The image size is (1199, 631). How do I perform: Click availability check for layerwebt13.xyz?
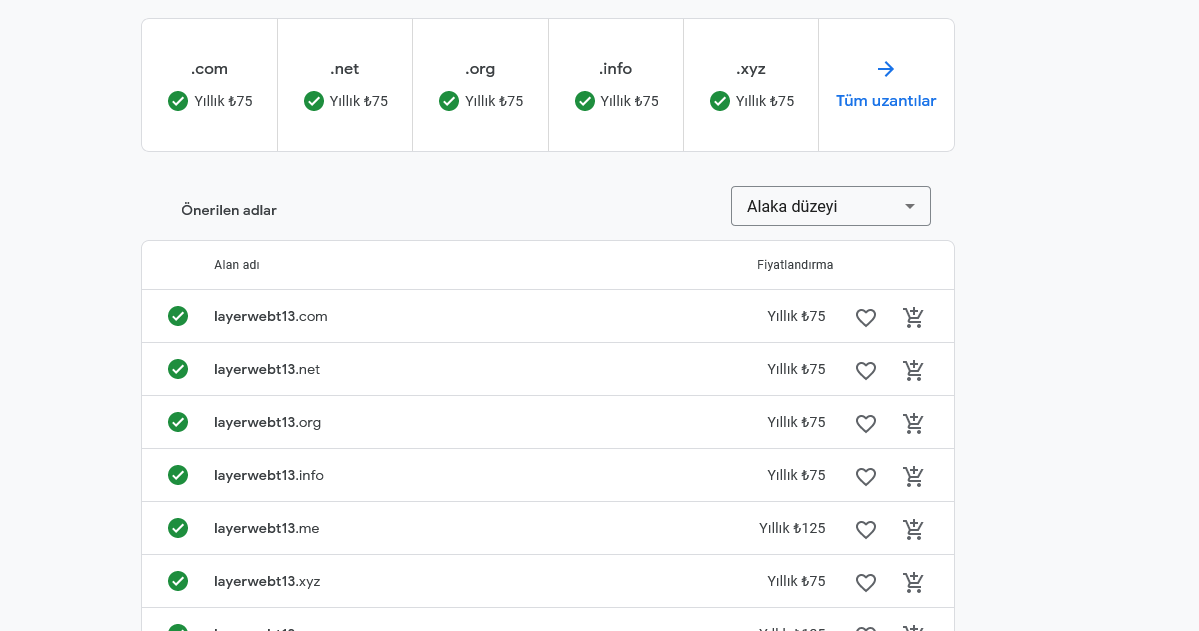[x=178, y=581]
